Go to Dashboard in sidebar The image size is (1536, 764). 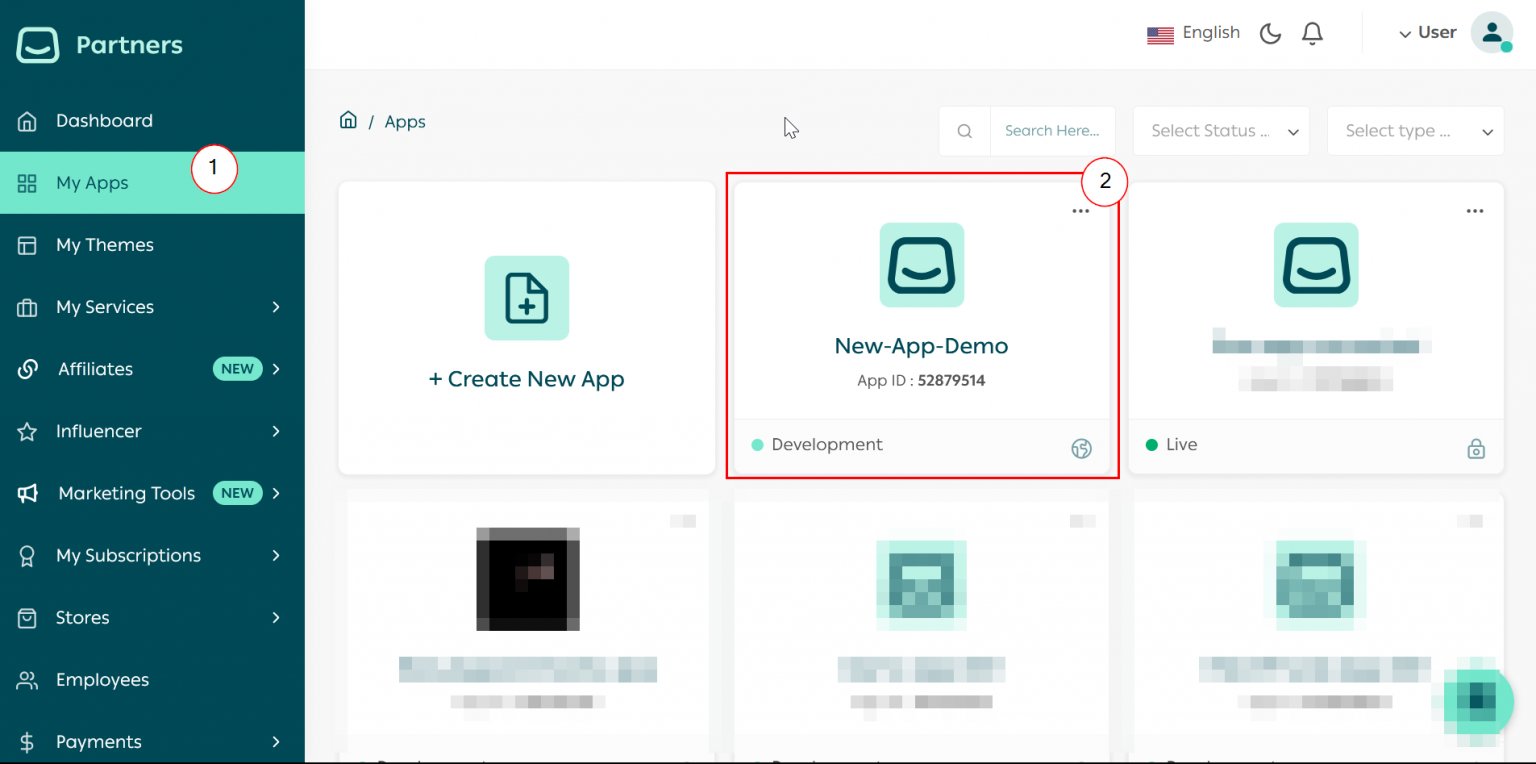tap(152, 121)
